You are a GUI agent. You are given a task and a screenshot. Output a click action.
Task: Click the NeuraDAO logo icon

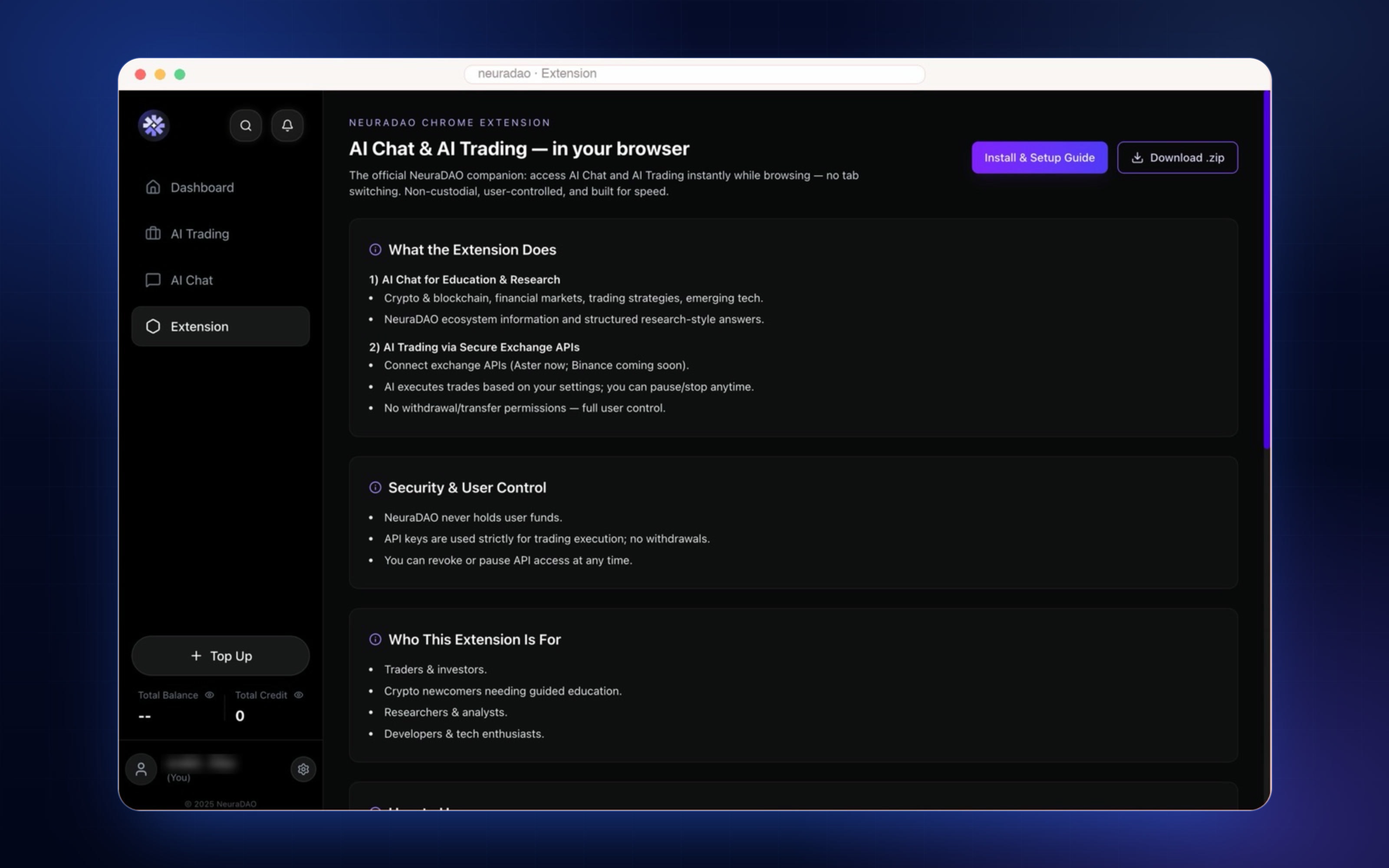point(154,125)
